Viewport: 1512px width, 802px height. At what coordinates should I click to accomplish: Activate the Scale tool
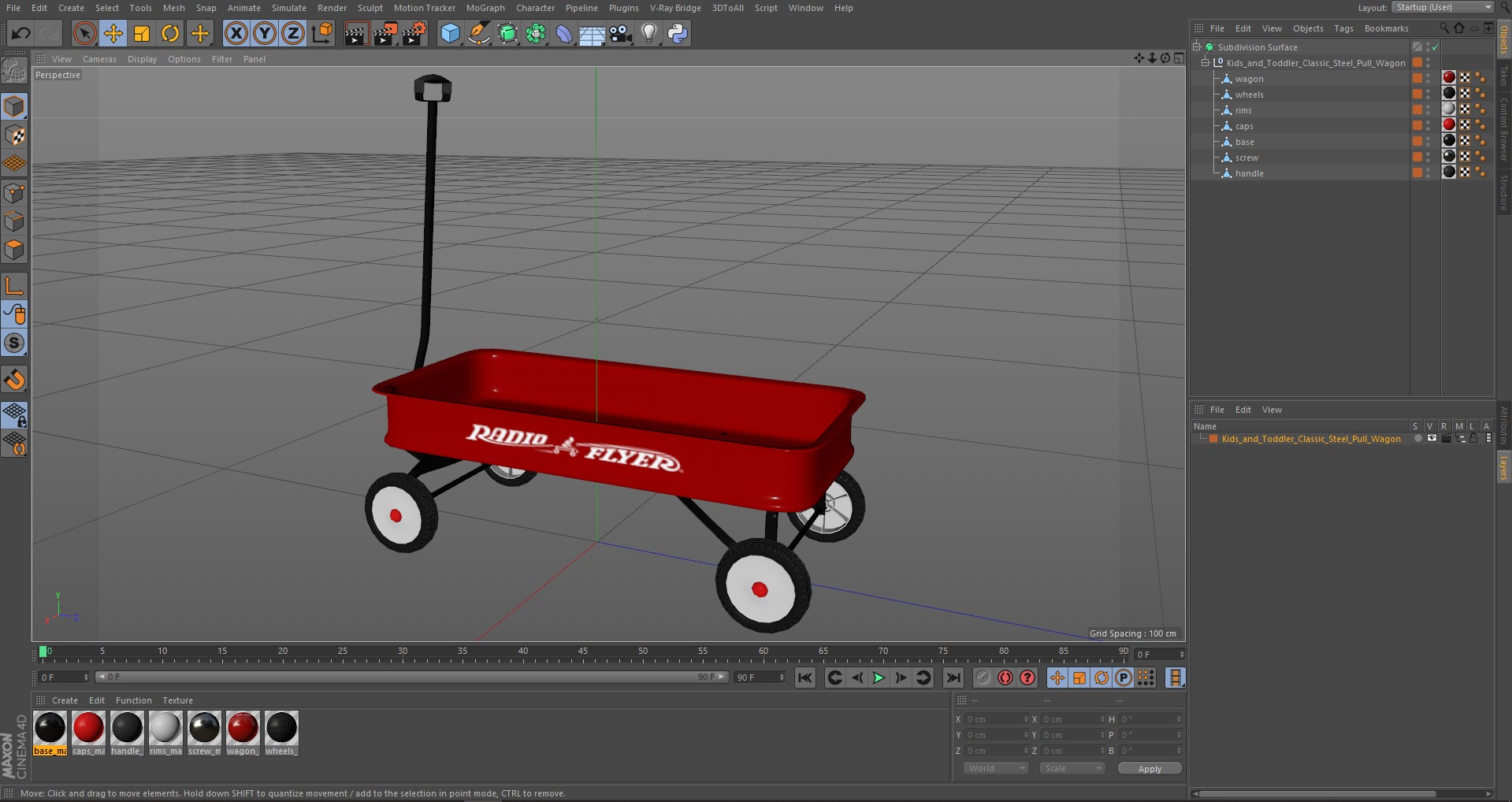142,33
